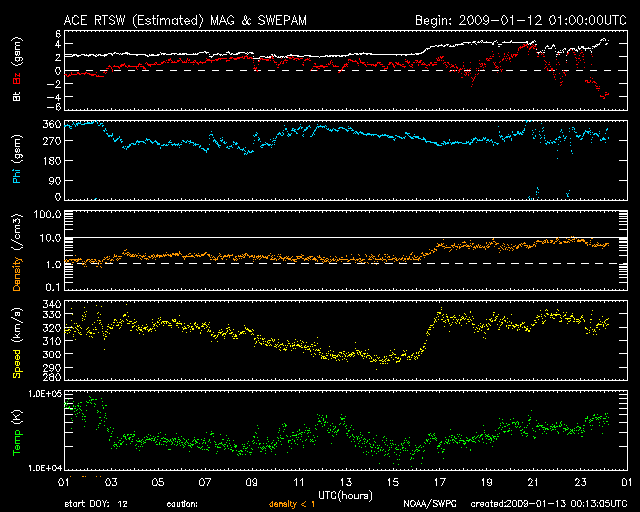
Task: Click the 'Temp (K)' axis label
Action: click(17, 432)
